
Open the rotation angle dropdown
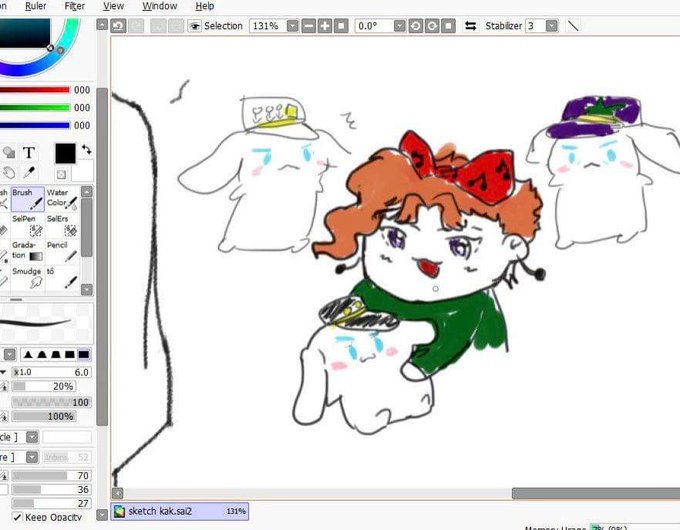pos(399,26)
